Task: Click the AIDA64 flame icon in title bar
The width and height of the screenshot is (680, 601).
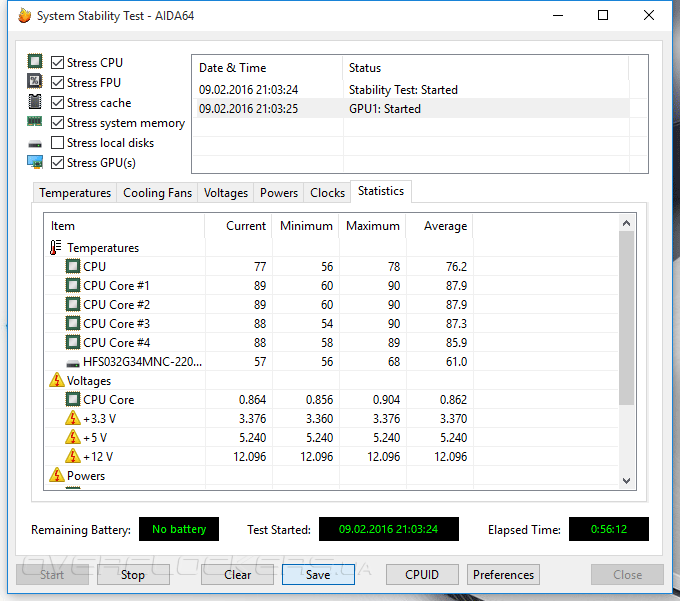Action: pyautogui.click(x=25, y=16)
